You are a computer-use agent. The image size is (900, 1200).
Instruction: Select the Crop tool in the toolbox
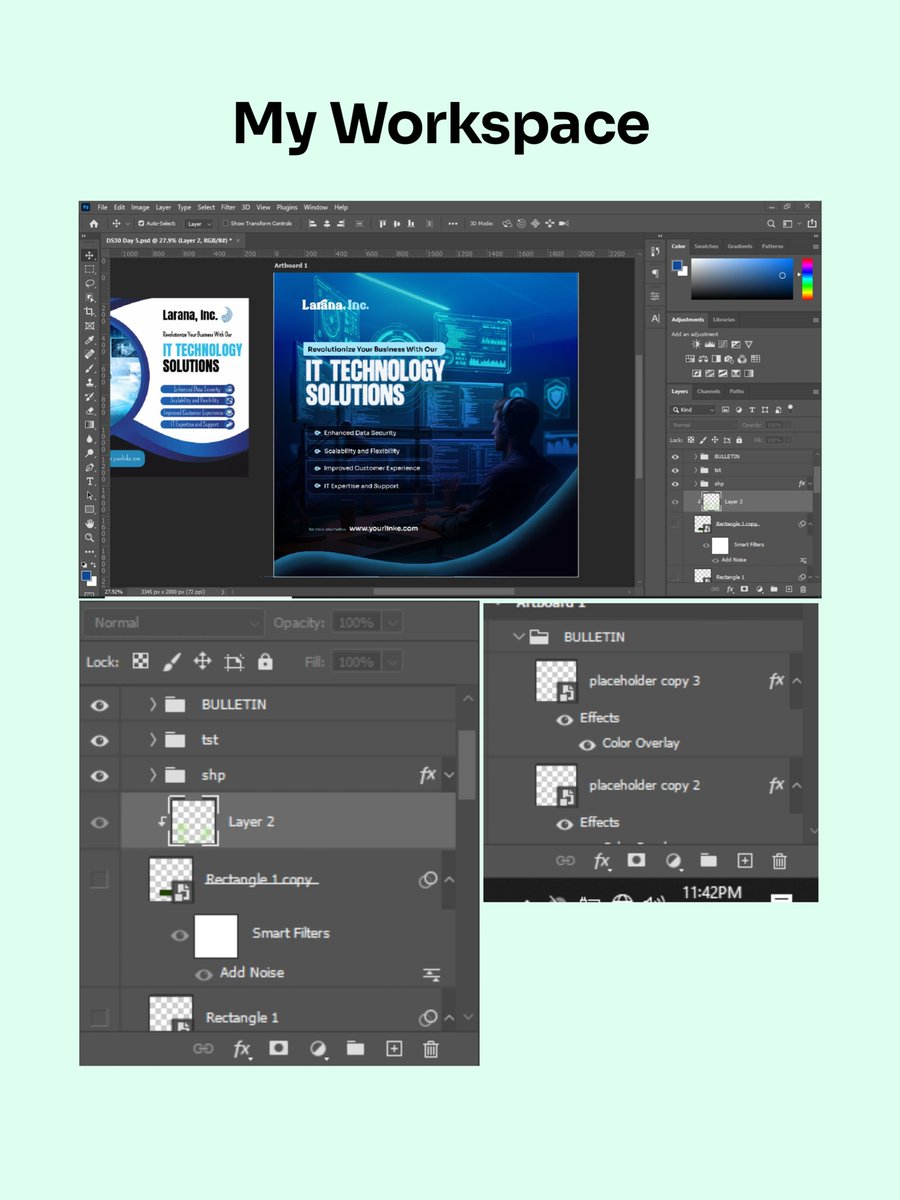click(x=89, y=312)
